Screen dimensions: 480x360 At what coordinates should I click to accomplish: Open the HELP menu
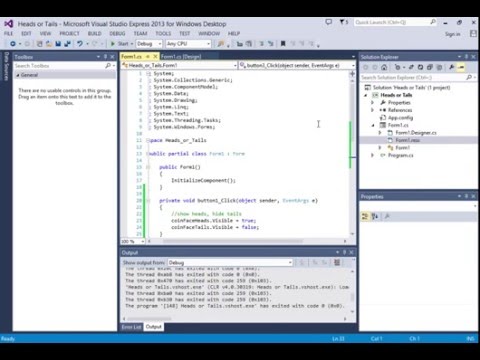click(x=234, y=33)
